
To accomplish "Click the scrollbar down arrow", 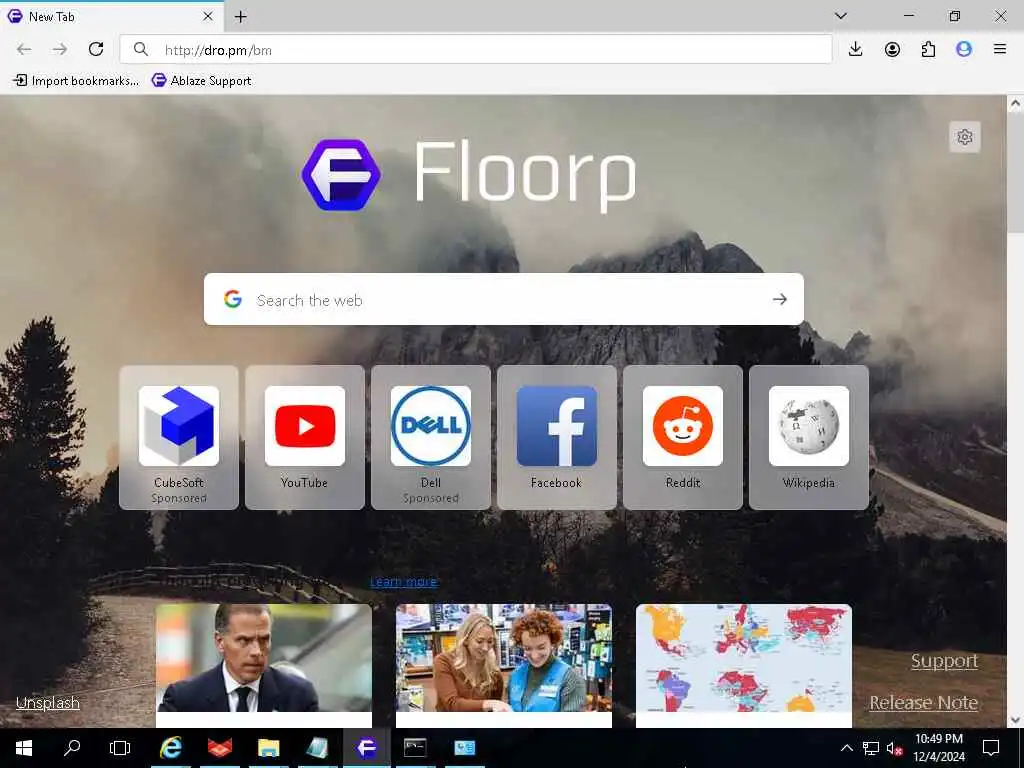I will [1015, 720].
